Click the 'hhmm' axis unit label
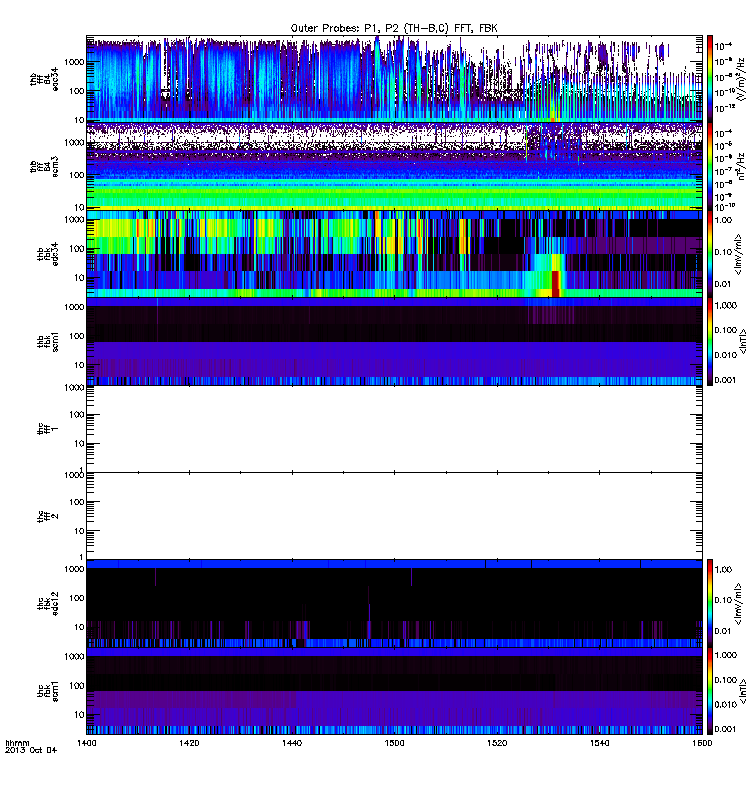 17,743
